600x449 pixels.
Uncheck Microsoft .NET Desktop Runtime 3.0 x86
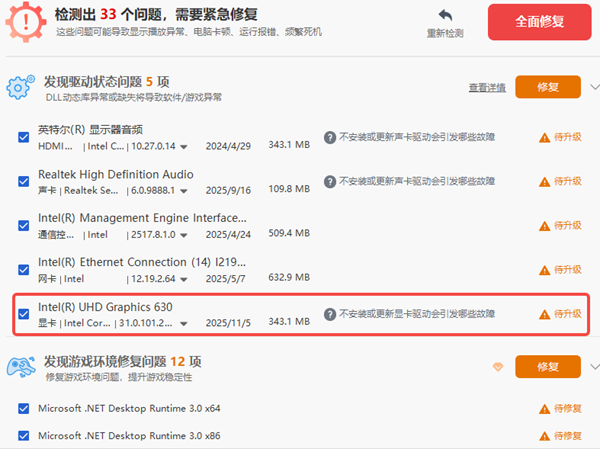pyautogui.click(x=24, y=436)
